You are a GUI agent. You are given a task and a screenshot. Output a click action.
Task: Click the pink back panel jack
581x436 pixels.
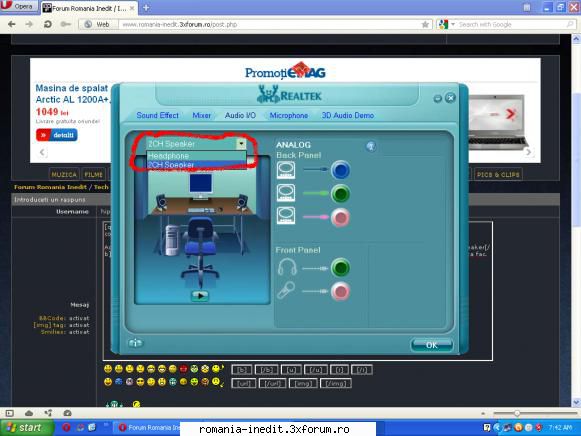click(341, 217)
